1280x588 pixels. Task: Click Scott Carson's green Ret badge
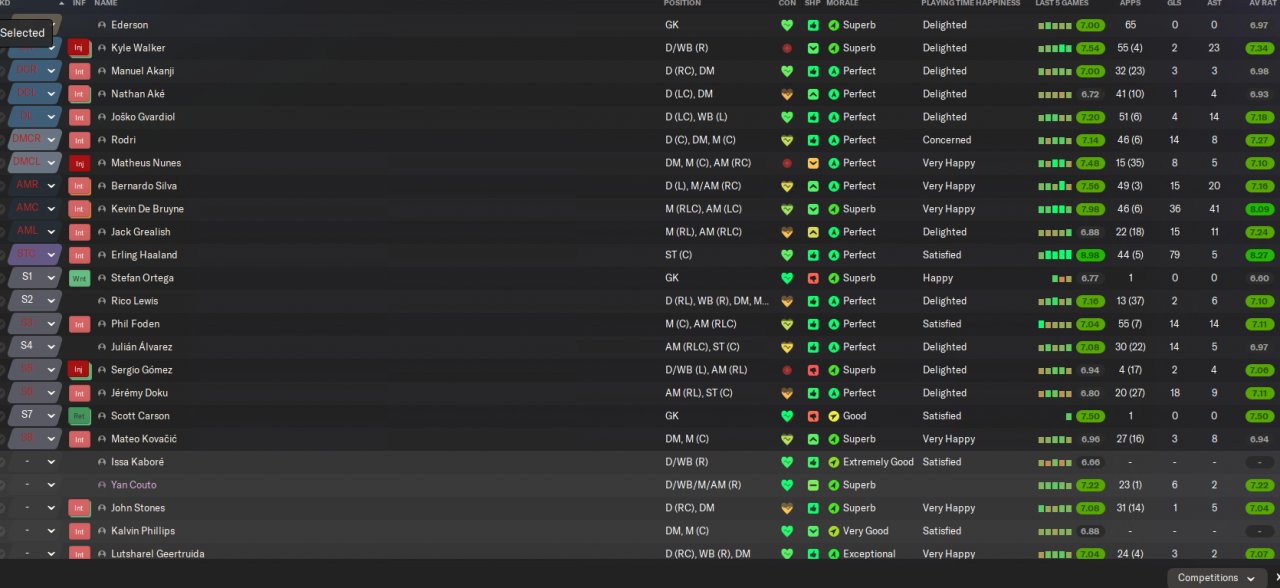coord(79,416)
